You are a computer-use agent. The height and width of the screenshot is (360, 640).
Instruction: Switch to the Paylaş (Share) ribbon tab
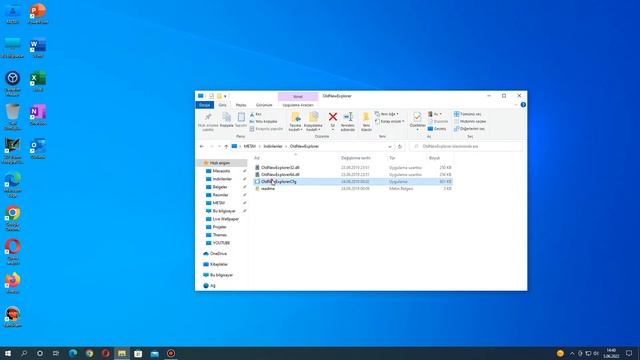click(x=241, y=105)
